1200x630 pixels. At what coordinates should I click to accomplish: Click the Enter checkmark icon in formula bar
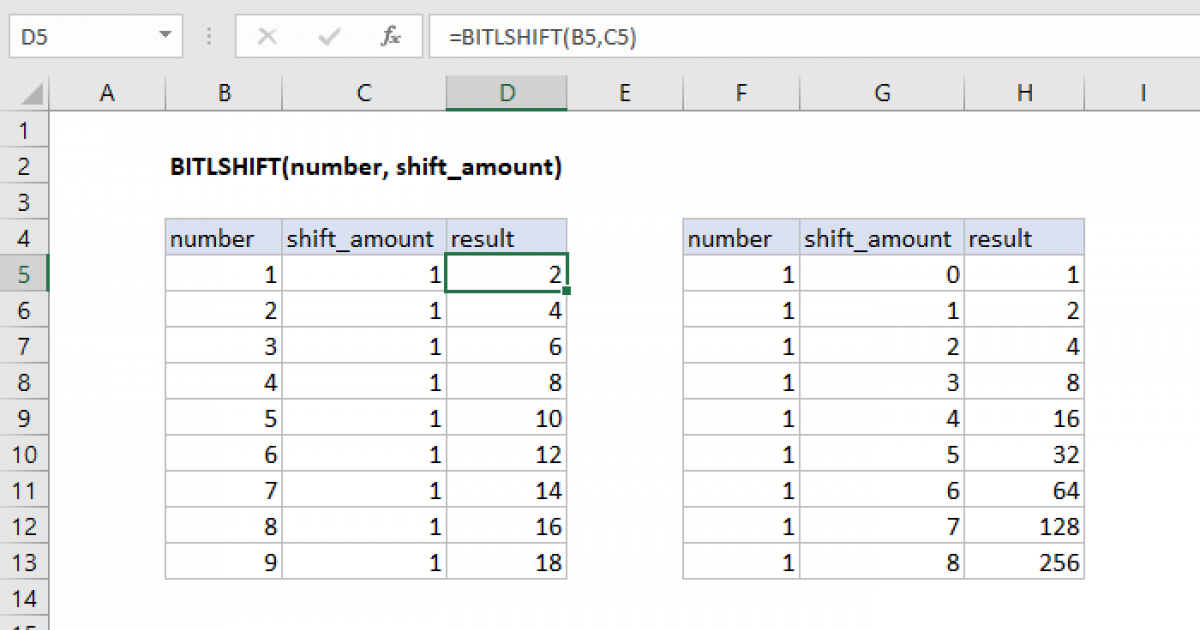(328, 36)
